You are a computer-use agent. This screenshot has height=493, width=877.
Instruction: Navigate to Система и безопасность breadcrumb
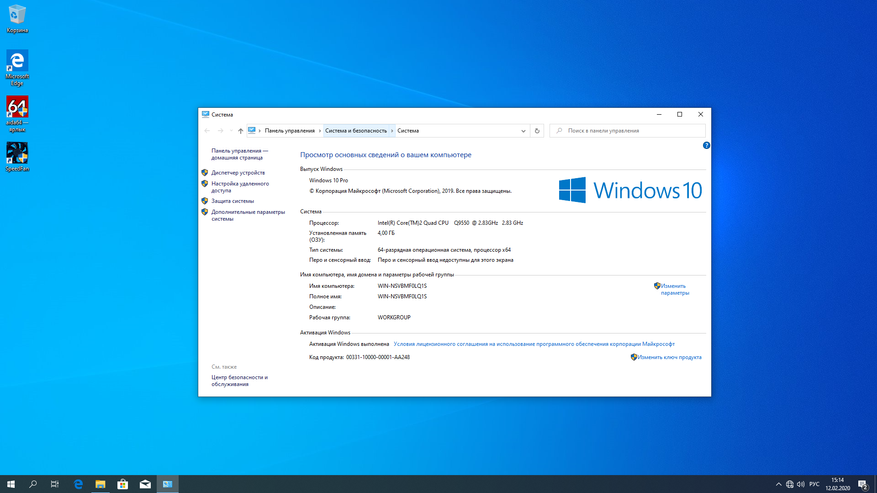pyautogui.click(x=355, y=131)
